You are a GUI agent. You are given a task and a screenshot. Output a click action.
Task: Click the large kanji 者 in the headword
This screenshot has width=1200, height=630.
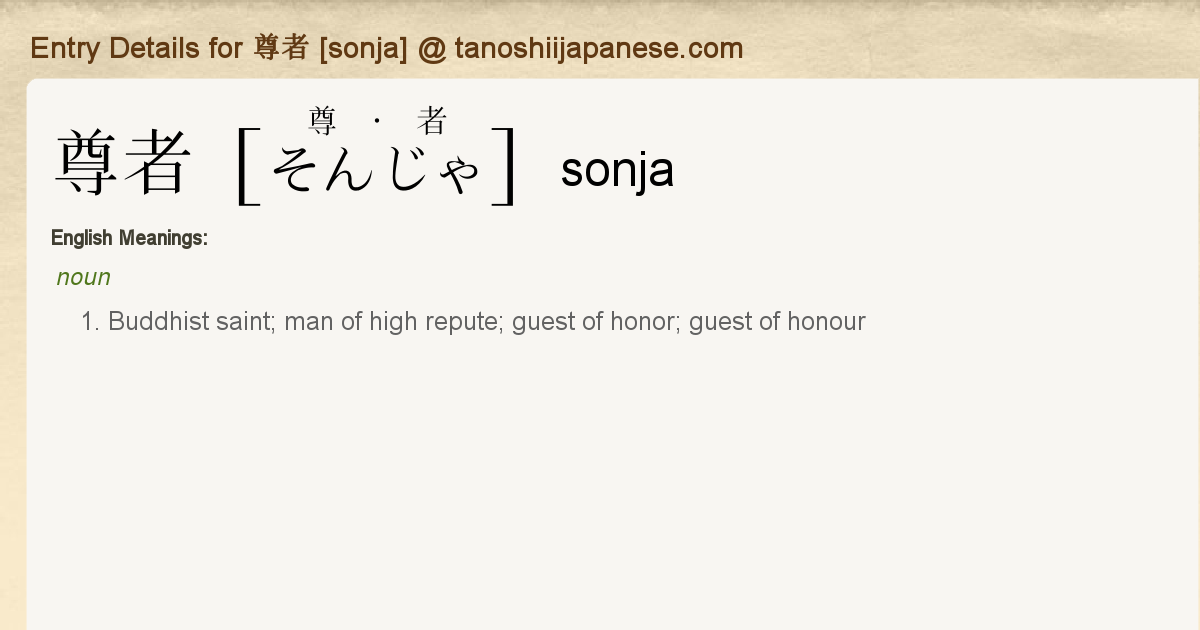pos(156,163)
